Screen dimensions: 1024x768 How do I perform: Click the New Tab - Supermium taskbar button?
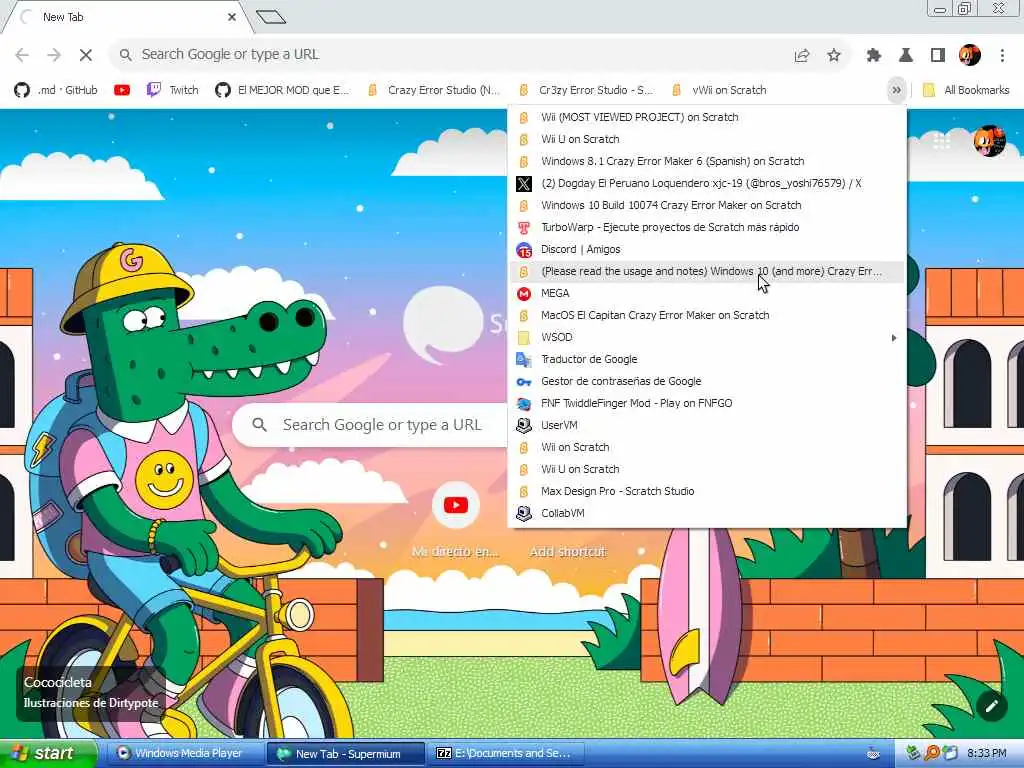(345, 754)
